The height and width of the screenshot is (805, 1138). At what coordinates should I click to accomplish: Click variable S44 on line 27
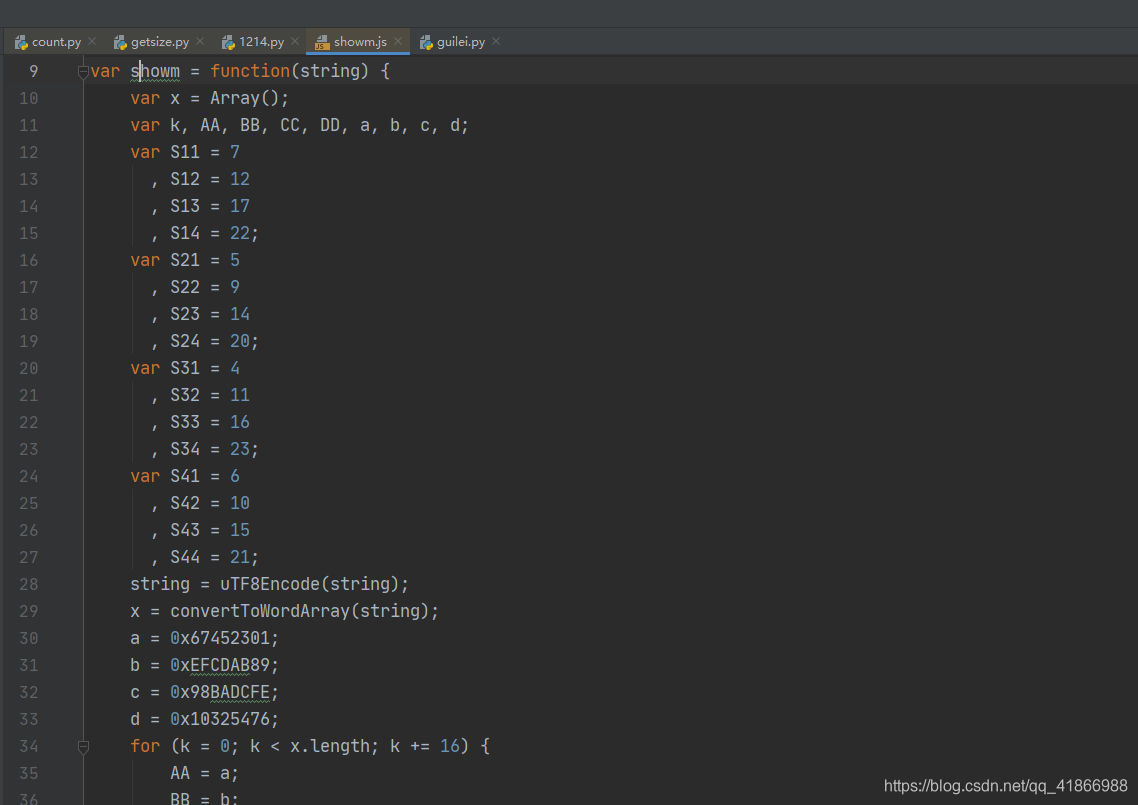pos(185,557)
